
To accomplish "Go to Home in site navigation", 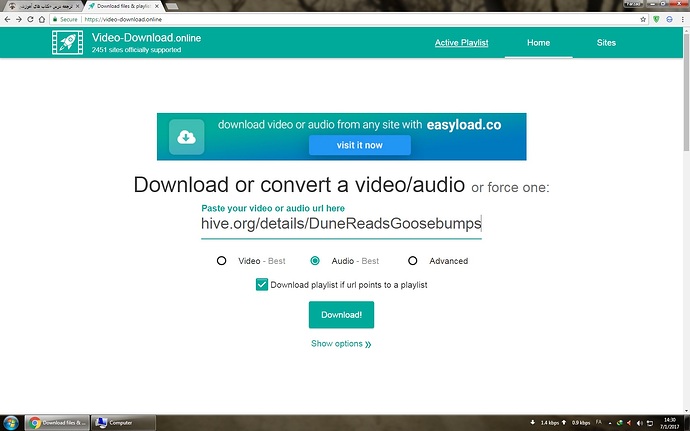I will [x=539, y=43].
